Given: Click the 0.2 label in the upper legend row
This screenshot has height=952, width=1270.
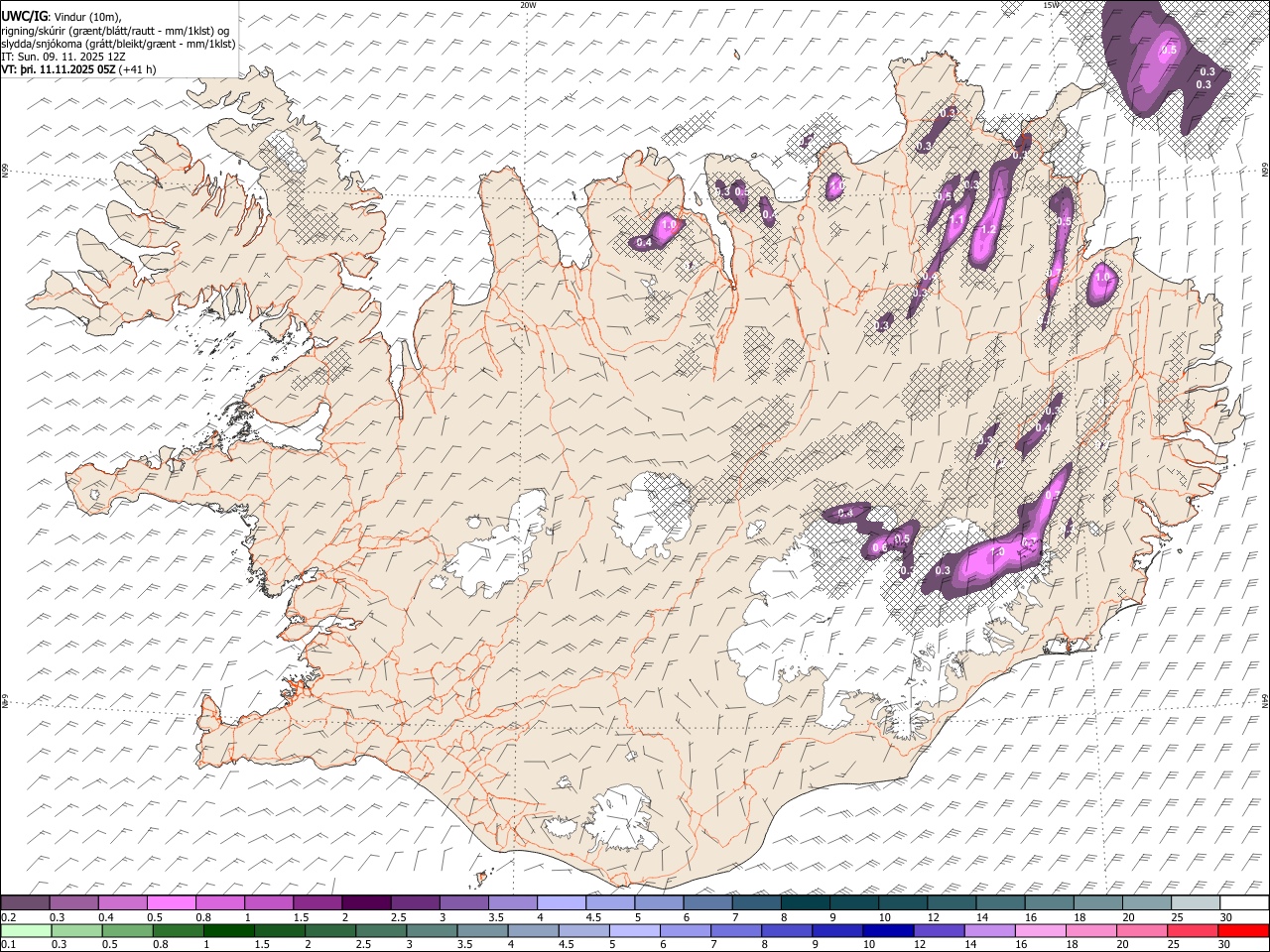Looking at the screenshot, I should [8, 917].
